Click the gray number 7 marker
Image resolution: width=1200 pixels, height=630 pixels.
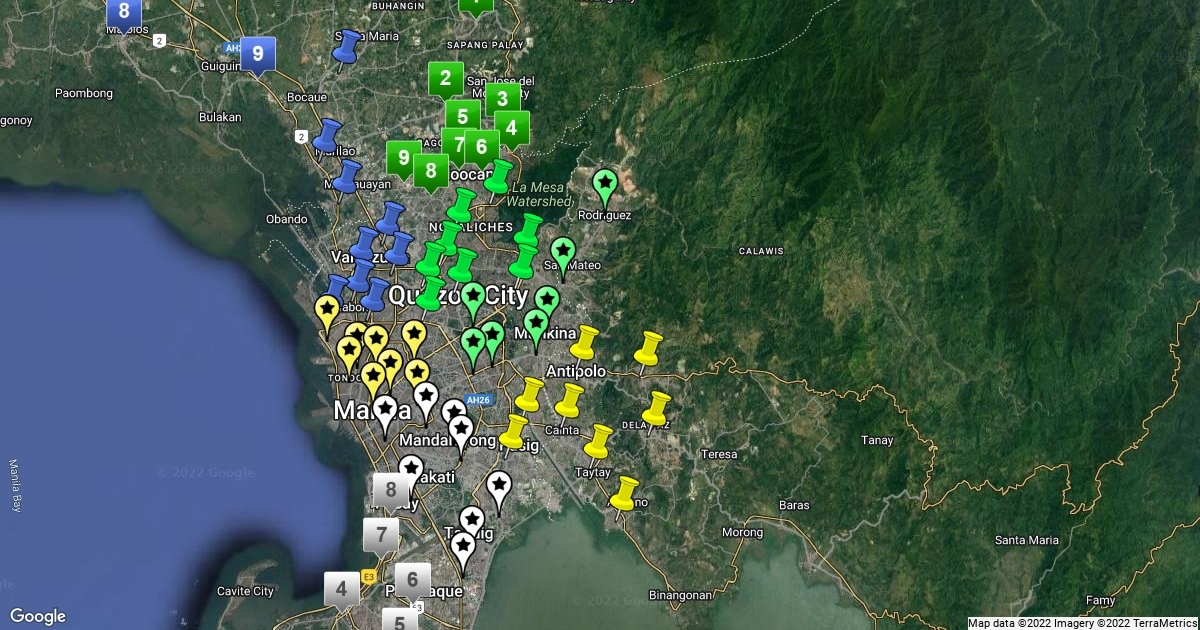coord(381,535)
